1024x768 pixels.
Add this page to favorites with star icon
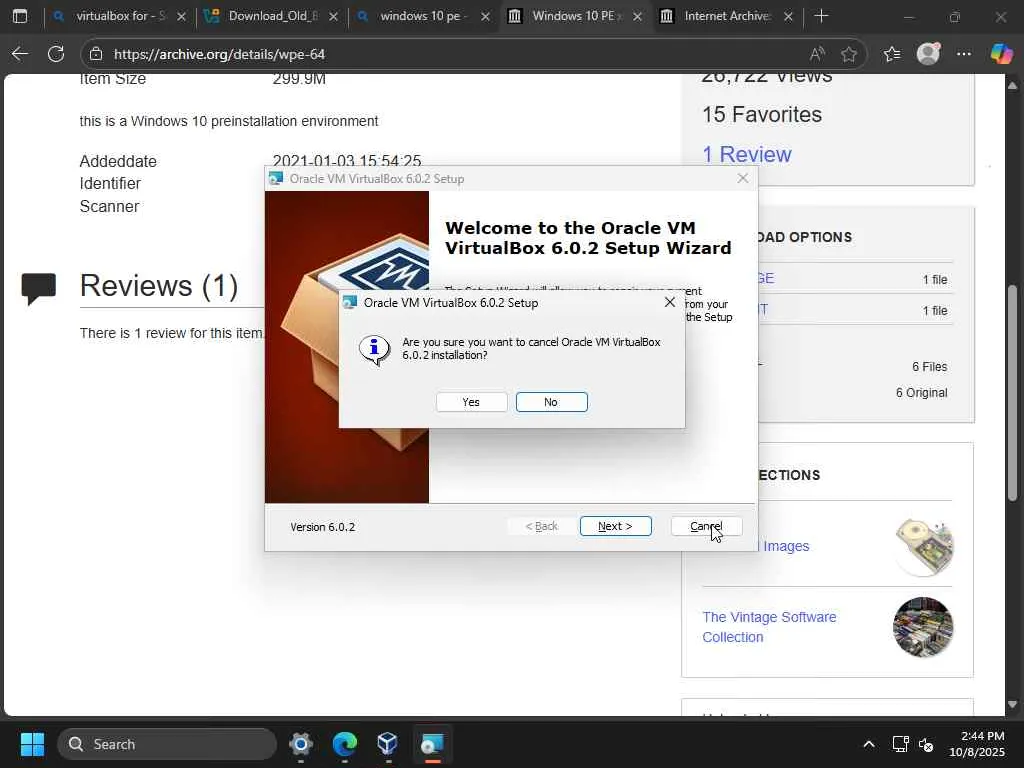point(849,54)
